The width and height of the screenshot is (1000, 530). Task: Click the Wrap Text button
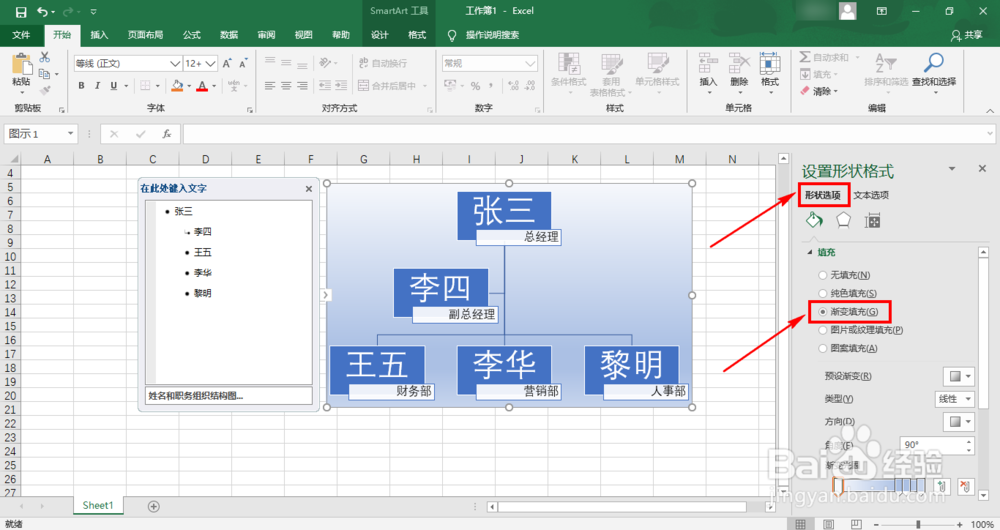click(383, 63)
